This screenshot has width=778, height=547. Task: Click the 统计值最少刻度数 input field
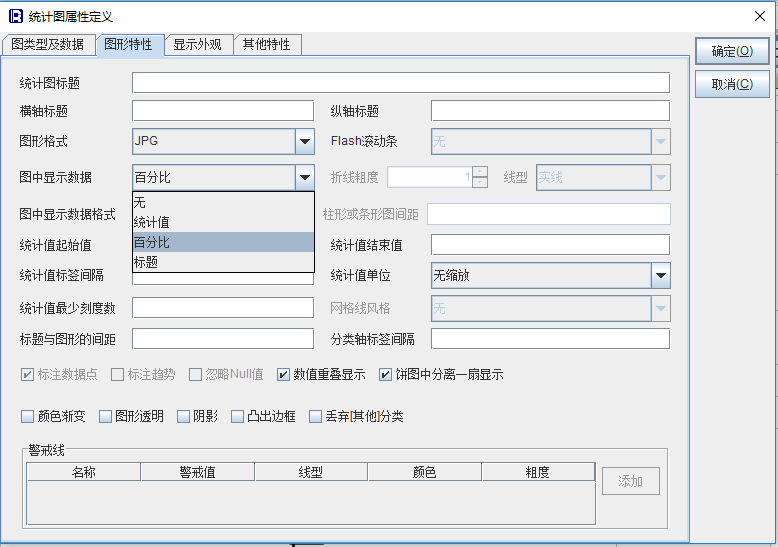(223, 308)
